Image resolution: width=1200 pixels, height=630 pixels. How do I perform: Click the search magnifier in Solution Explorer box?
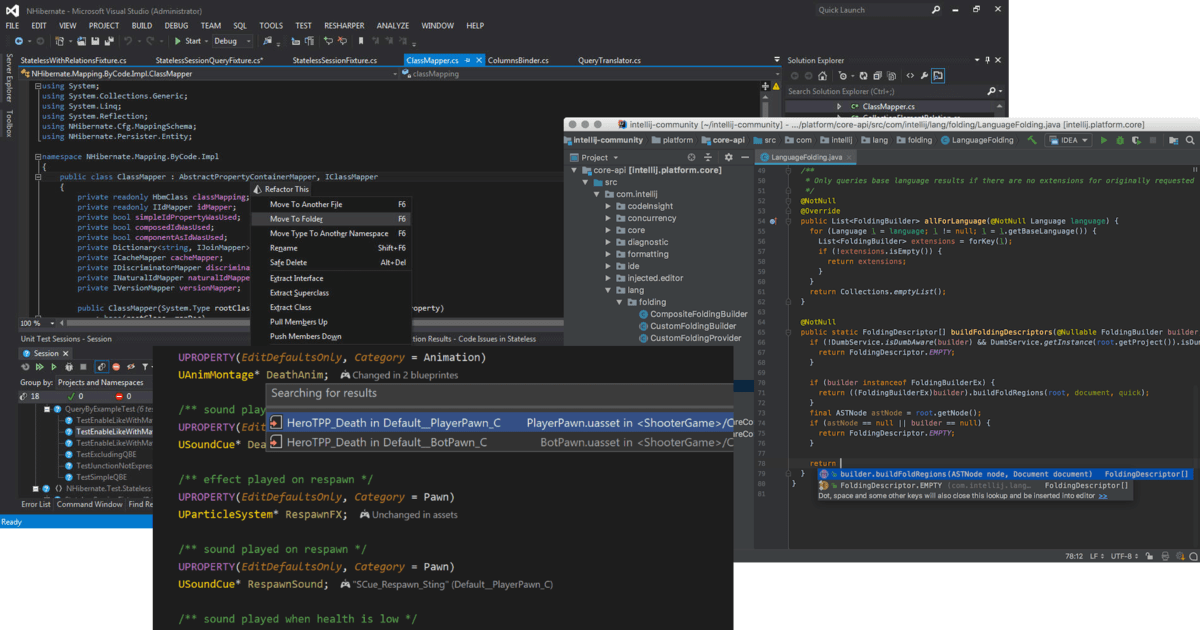(993, 91)
